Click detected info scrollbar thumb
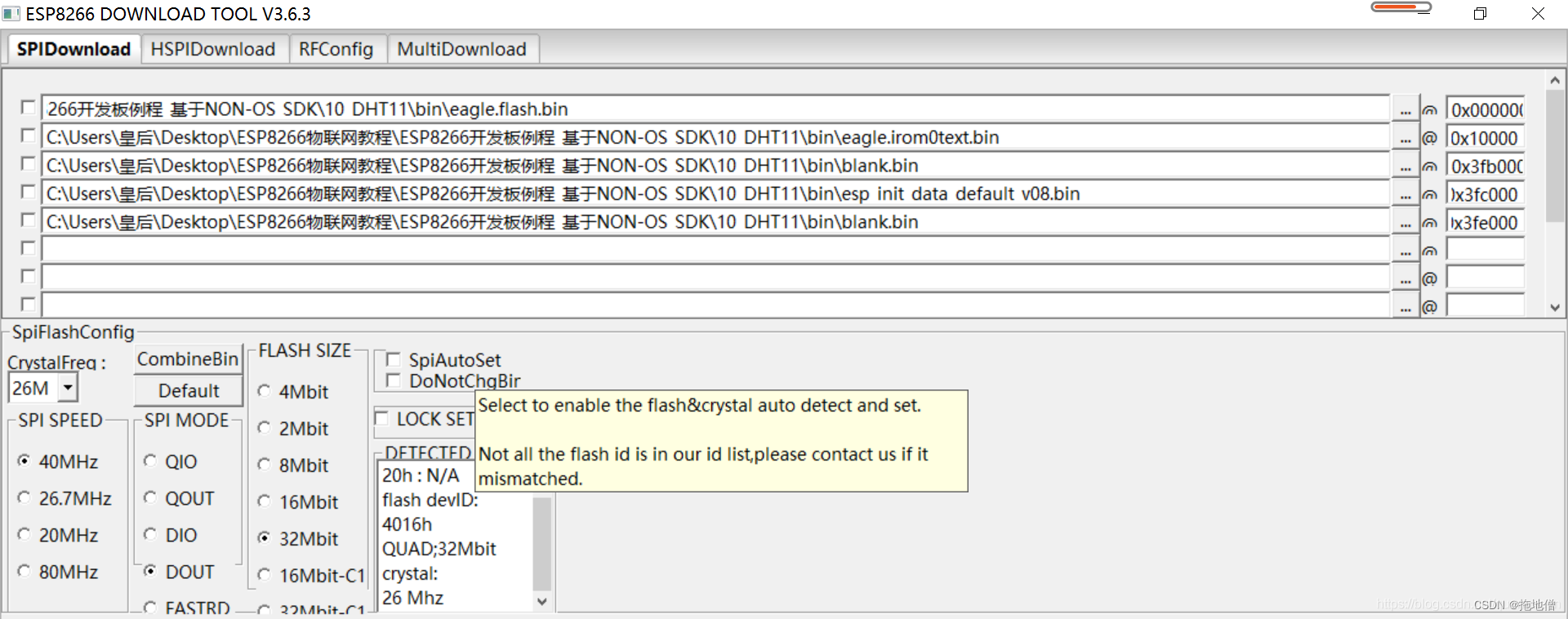 [x=541, y=543]
